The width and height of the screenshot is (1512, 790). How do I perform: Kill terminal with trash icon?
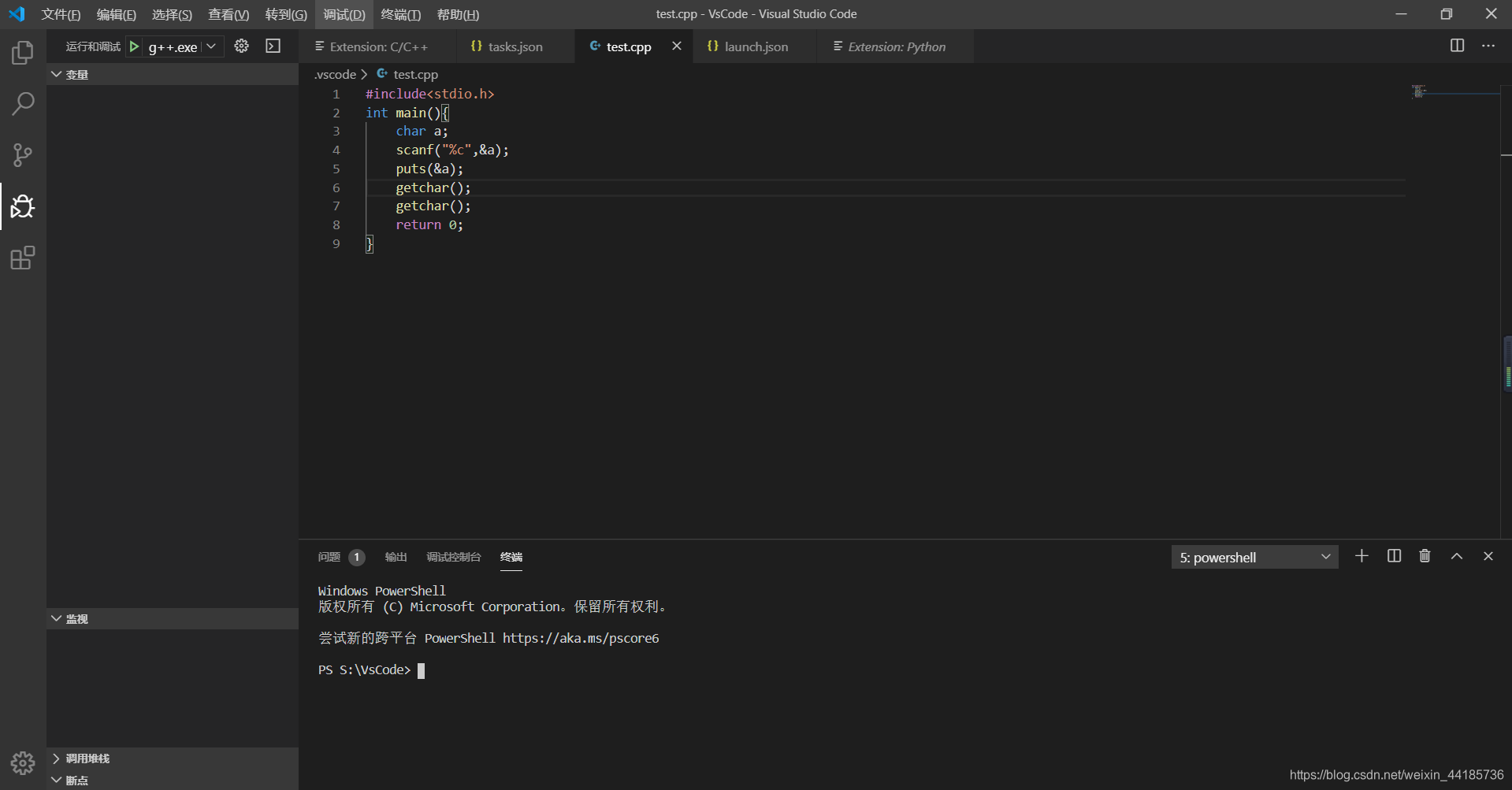pyautogui.click(x=1425, y=556)
